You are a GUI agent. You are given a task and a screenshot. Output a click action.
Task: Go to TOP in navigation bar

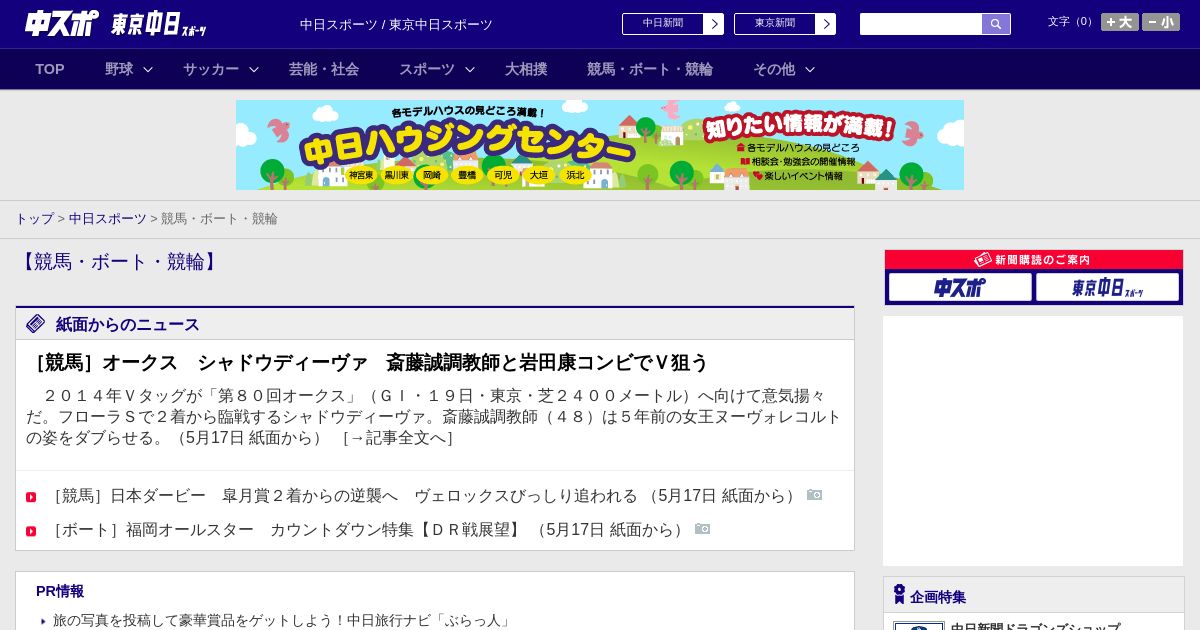(x=50, y=69)
